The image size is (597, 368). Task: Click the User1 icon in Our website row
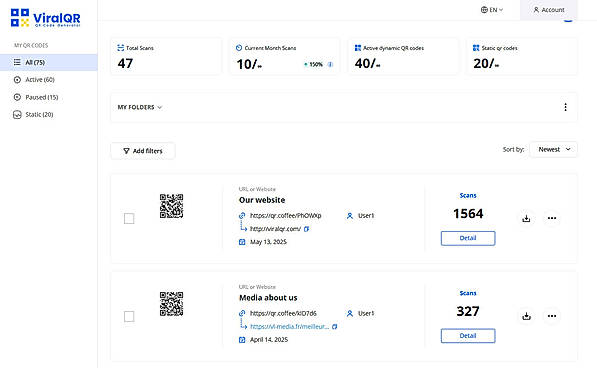[x=350, y=216]
